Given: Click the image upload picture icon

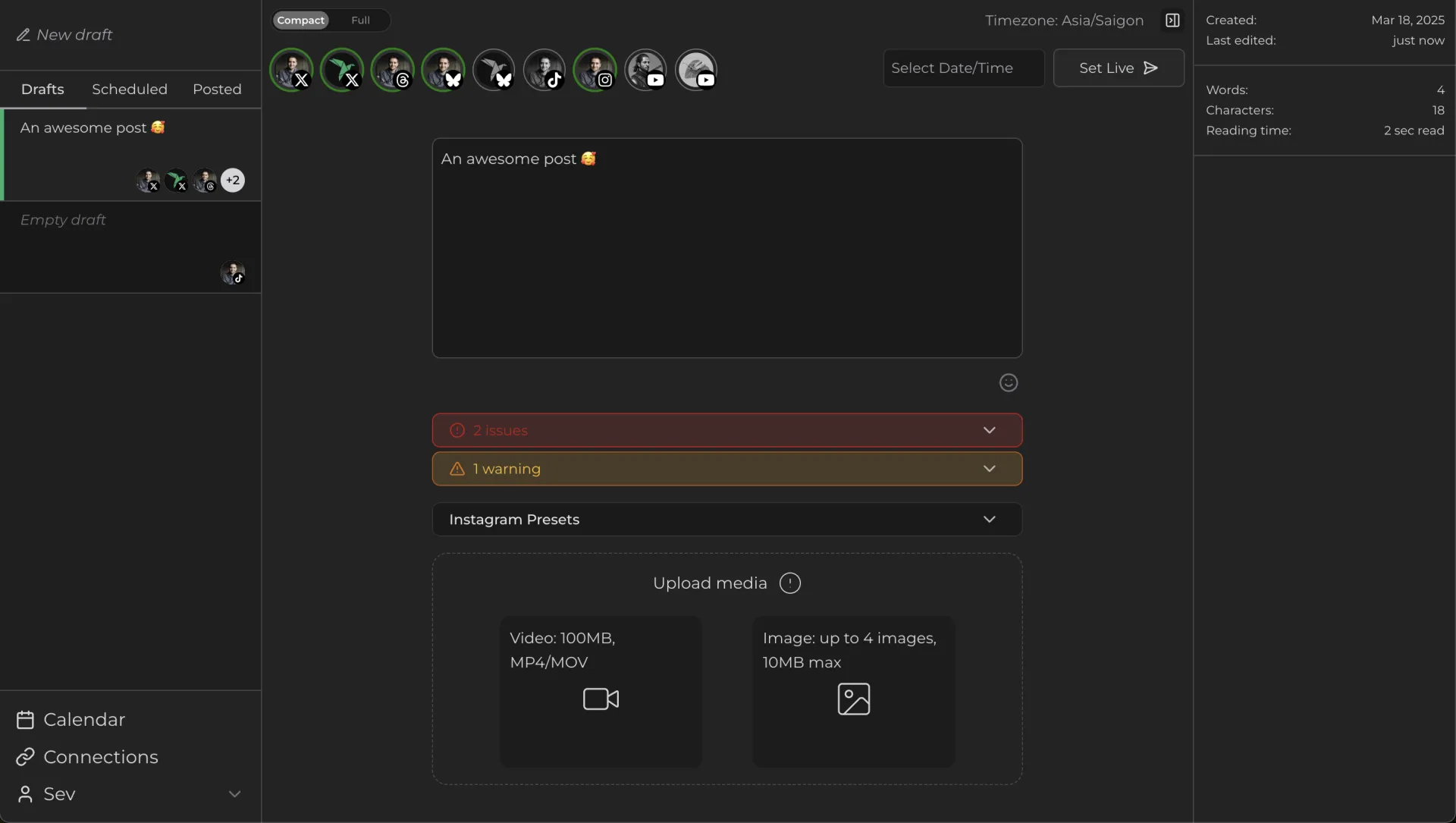Looking at the screenshot, I should (x=853, y=699).
